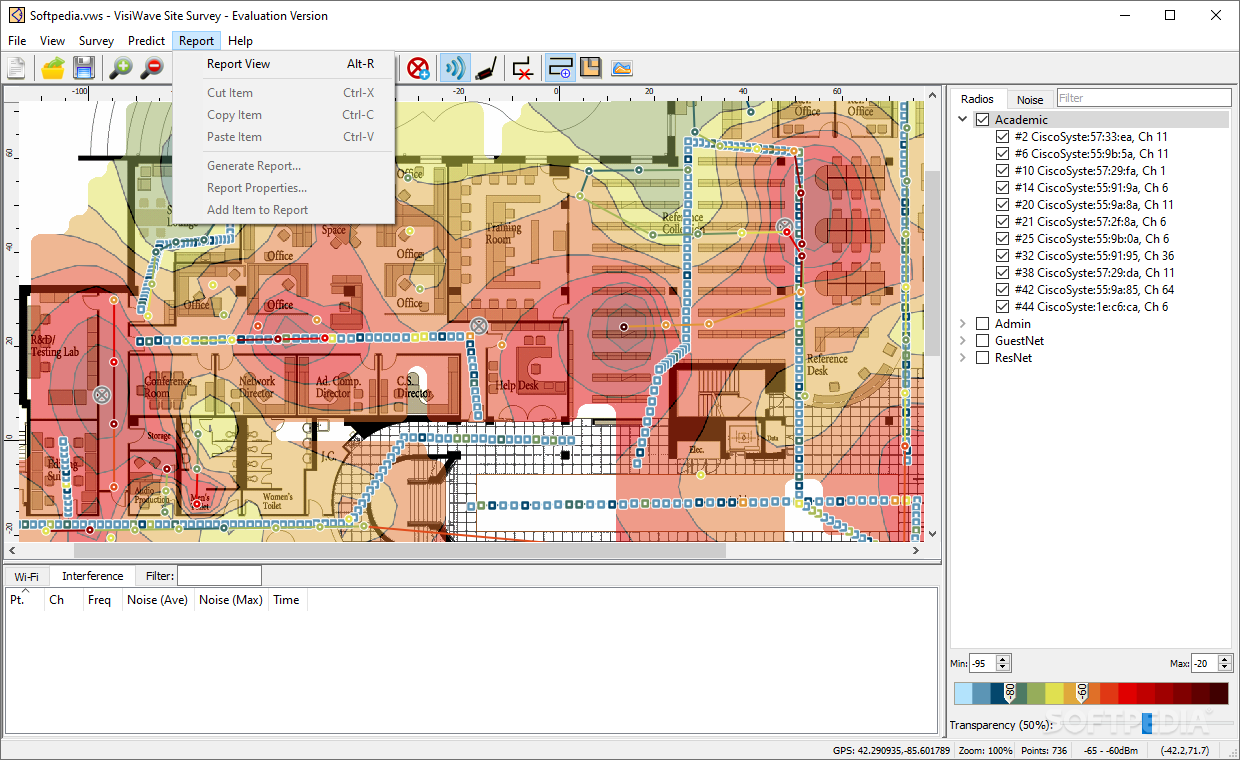The width and height of the screenshot is (1240, 760).
Task: Check the ResNet network checkbox
Action: point(982,358)
